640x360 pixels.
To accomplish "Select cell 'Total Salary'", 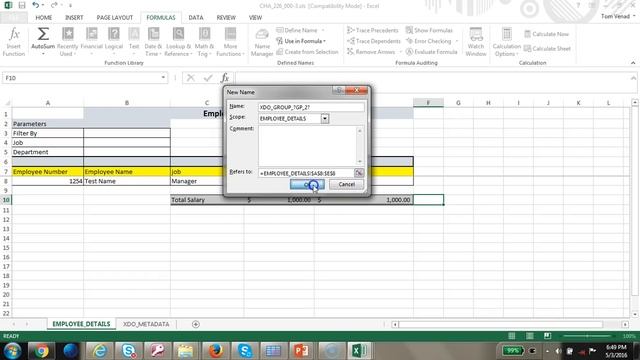I will [x=207, y=200].
